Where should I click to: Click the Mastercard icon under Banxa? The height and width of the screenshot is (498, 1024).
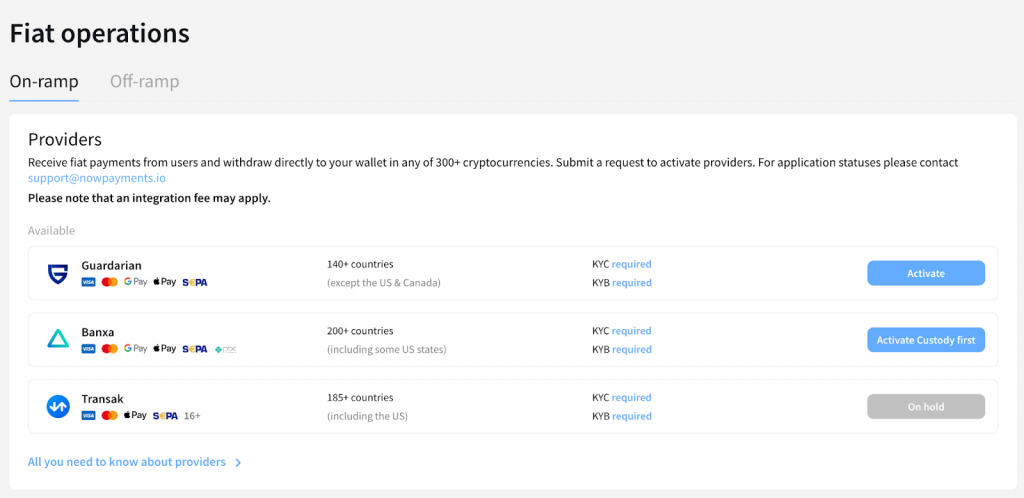click(110, 349)
